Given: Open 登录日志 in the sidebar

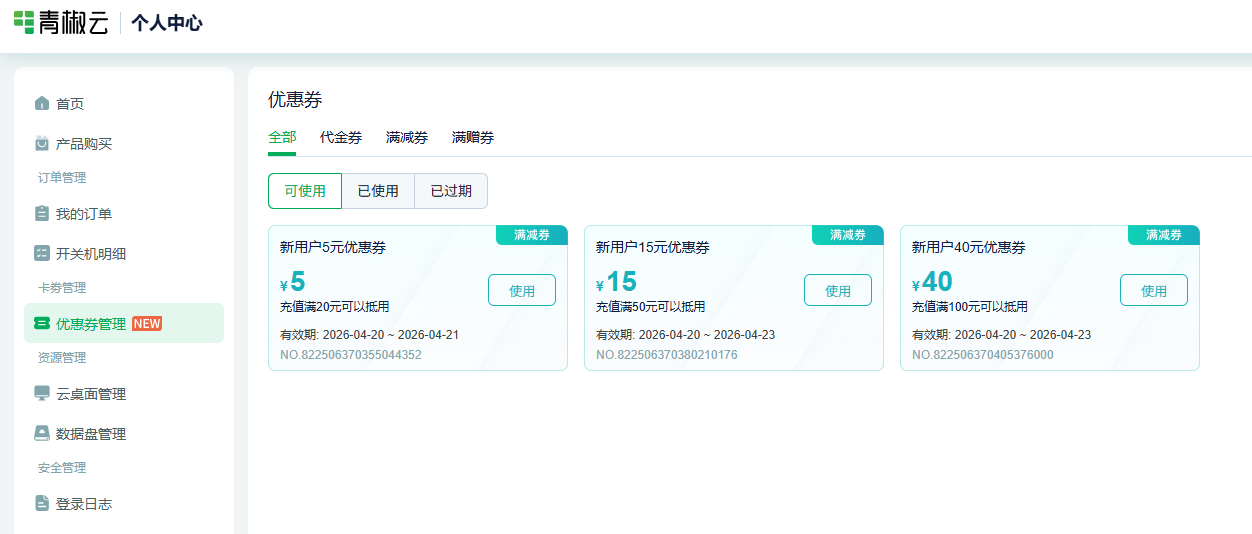Looking at the screenshot, I should [x=84, y=504].
